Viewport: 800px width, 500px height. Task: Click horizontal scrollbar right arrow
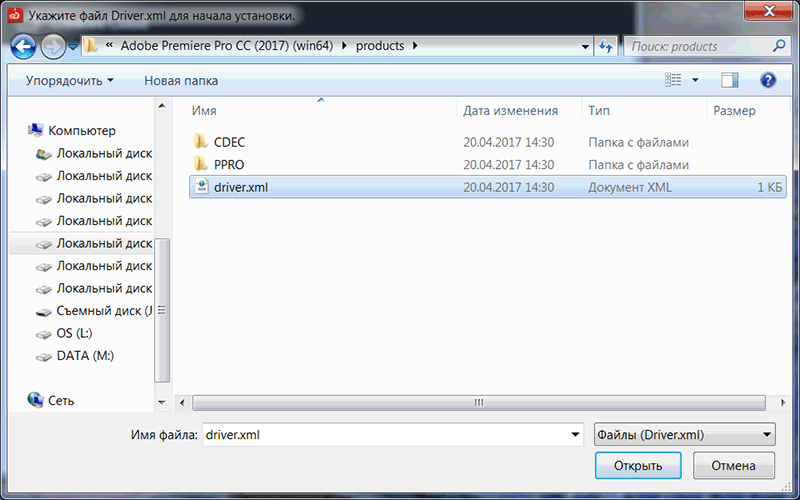point(783,403)
